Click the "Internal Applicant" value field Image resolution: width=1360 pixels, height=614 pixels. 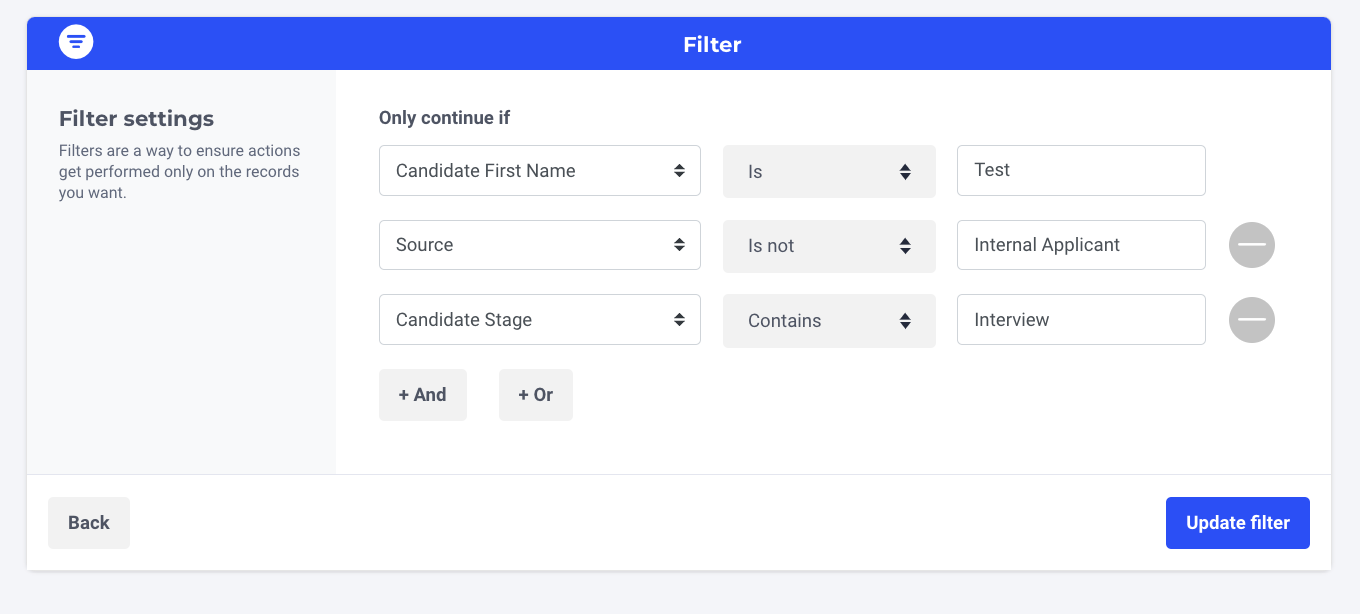pyautogui.click(x=1080, y=245)
